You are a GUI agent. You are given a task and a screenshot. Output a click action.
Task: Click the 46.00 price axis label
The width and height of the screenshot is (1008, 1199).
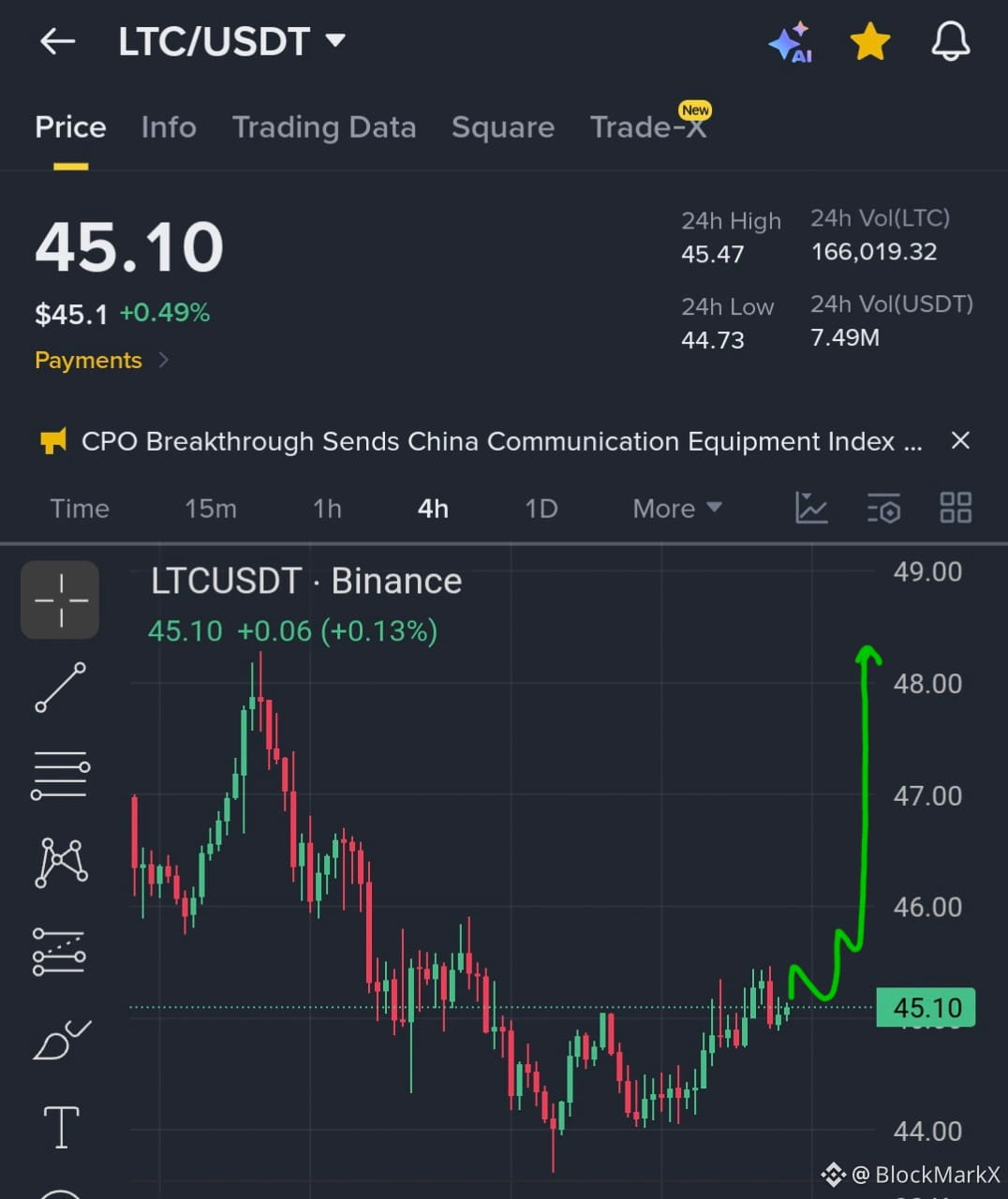pos(927,907)
